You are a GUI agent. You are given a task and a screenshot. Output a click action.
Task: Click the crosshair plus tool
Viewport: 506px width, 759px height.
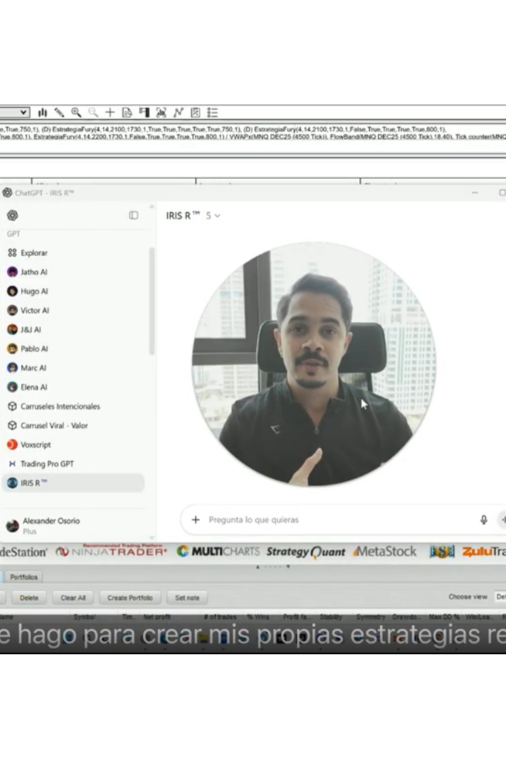click(110, 113)
